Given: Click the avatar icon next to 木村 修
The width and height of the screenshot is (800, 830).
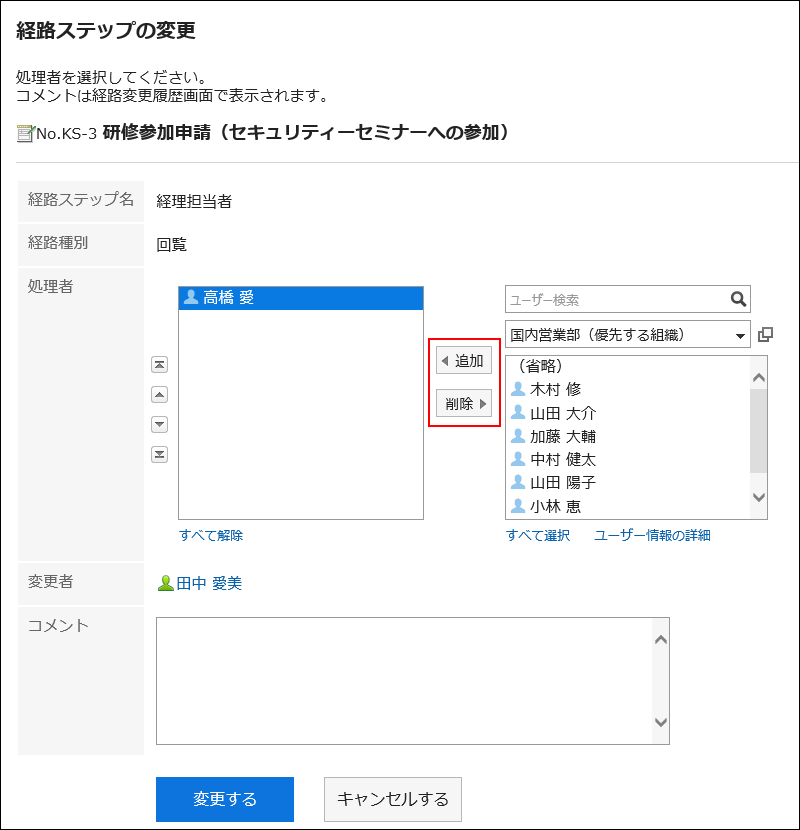Looking at the screenshot, I should tap(518, 389).
